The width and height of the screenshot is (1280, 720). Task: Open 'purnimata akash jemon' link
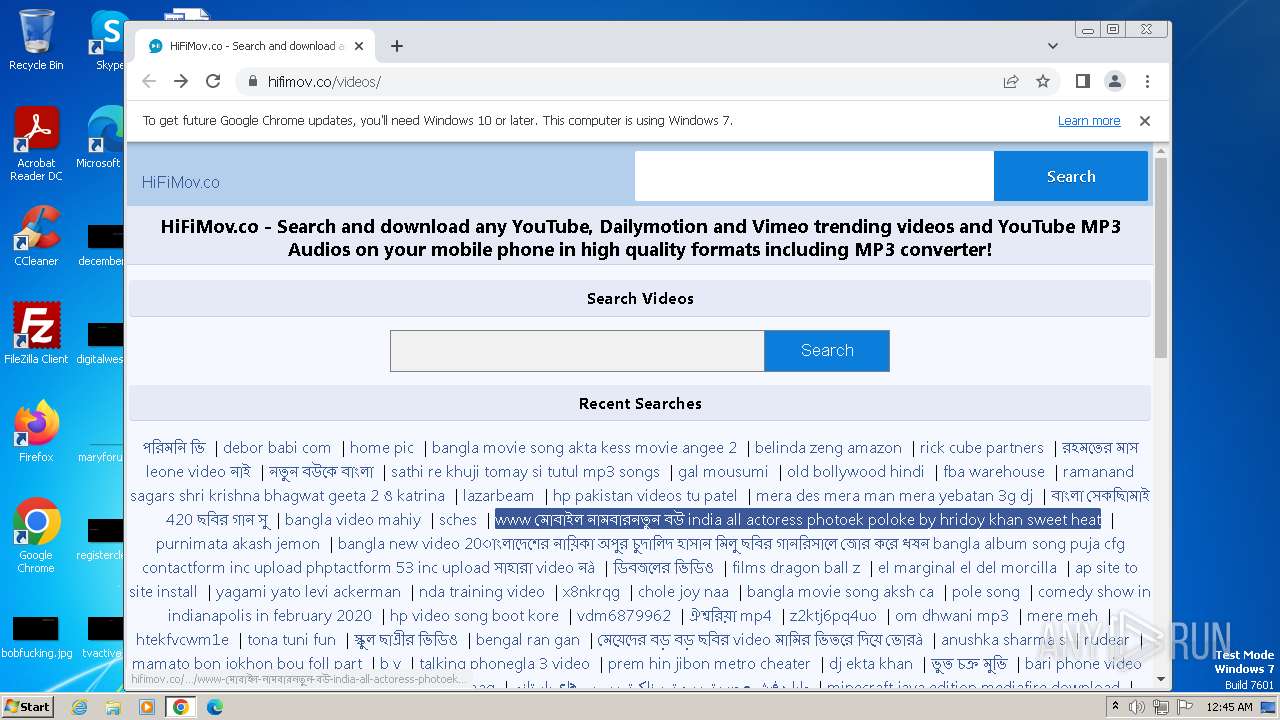[238, 544]
